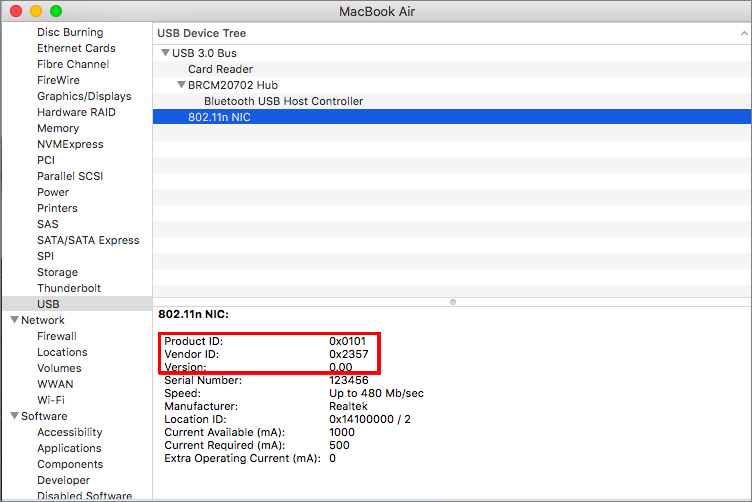This screenshot has height=502, width=752.
Task: Click Serial Number value 123456
Action: [x=349, y=380]
